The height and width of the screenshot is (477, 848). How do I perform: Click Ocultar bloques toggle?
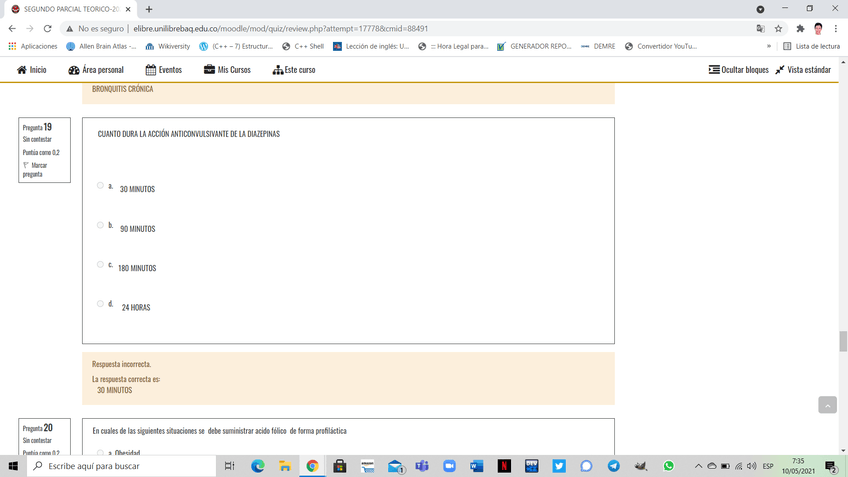(x=738, y=70)
